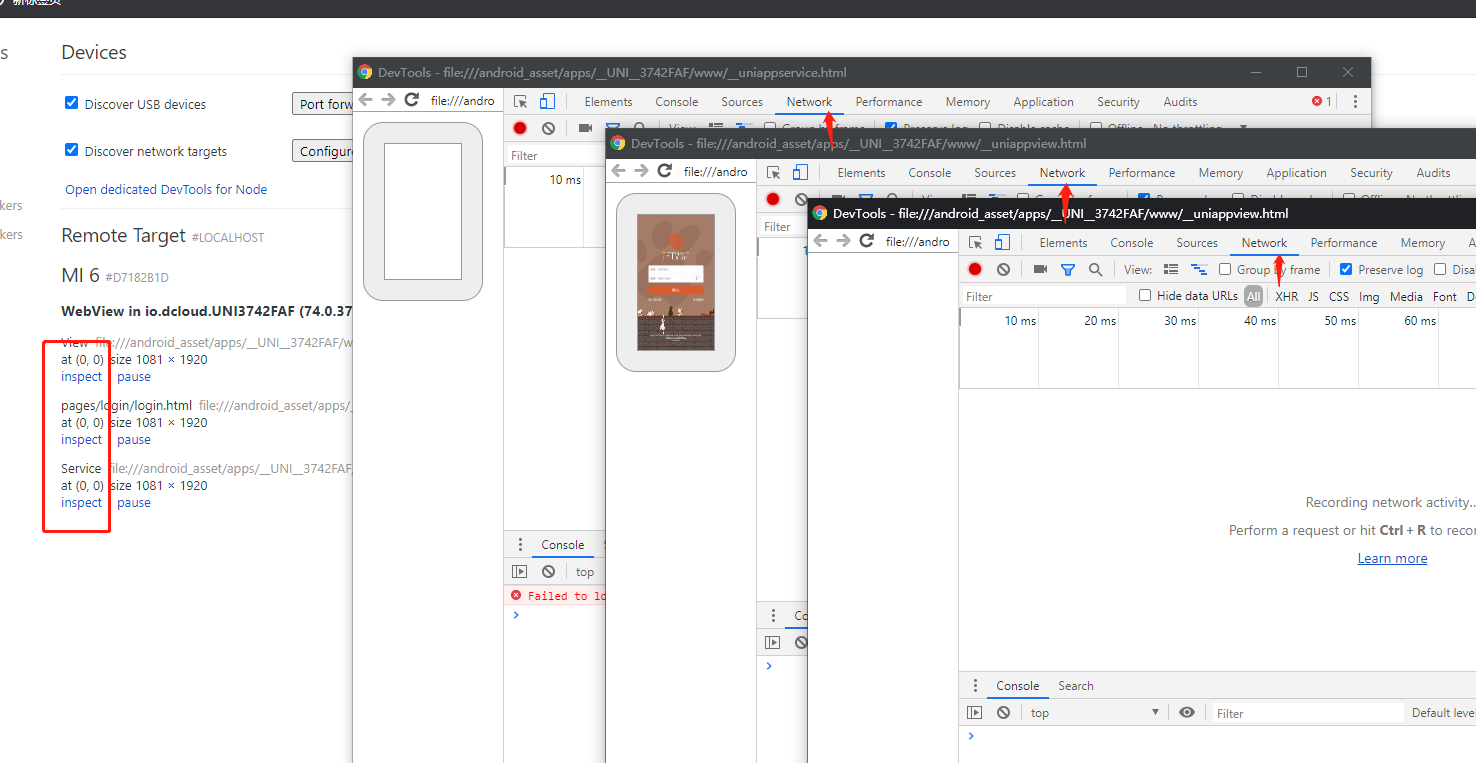Viewport: 1476px width, 763px height.
Task: Show the console sidebar in uniappservice window drawer
Action: [x=519, y=572]
